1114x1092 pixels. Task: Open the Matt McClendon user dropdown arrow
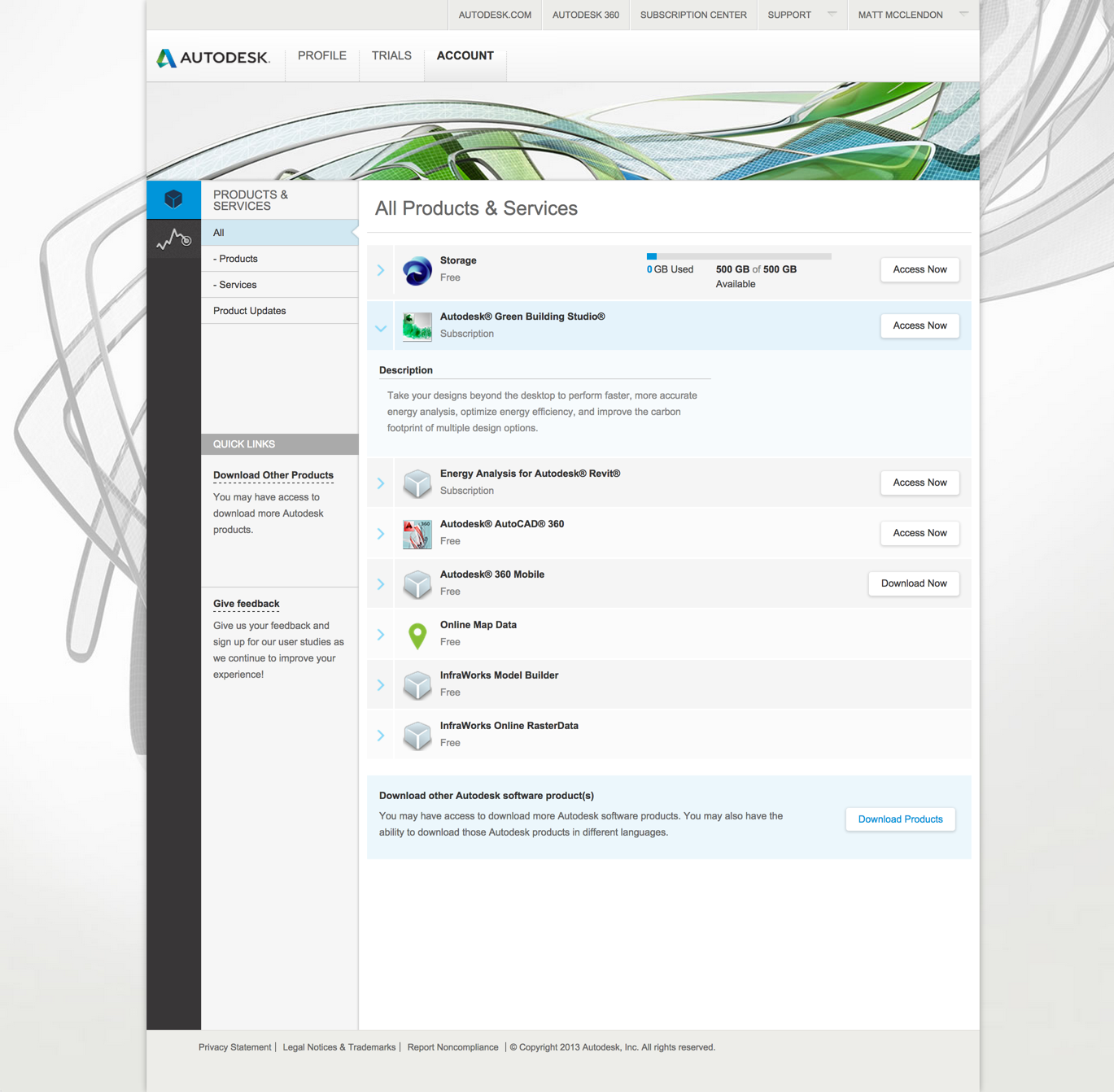[x=963, y=14]
